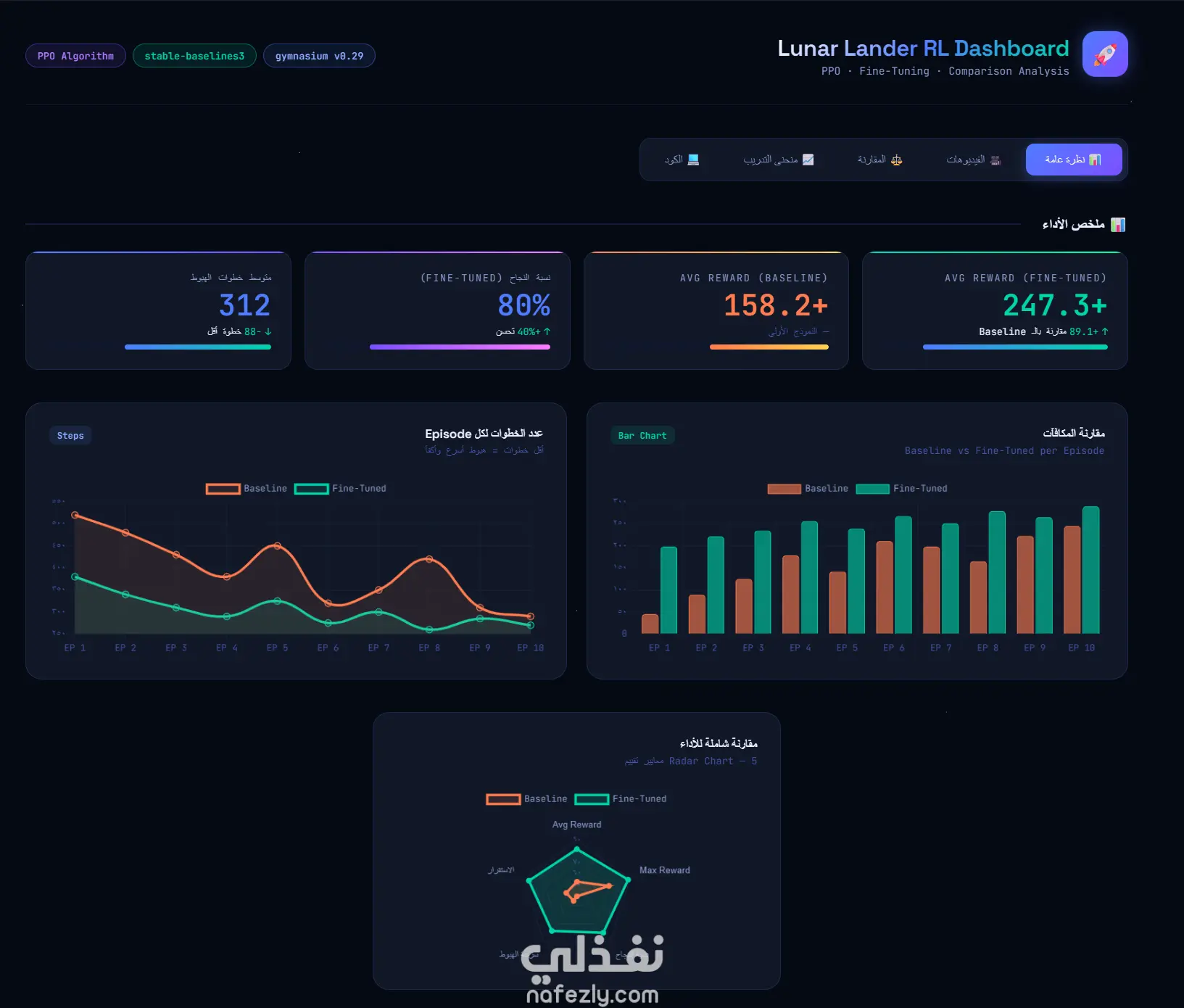Viewport: 1184px width, 1008px height.
Task: Click the PPO Algorithm badge
Action: [x=75, y=56]
